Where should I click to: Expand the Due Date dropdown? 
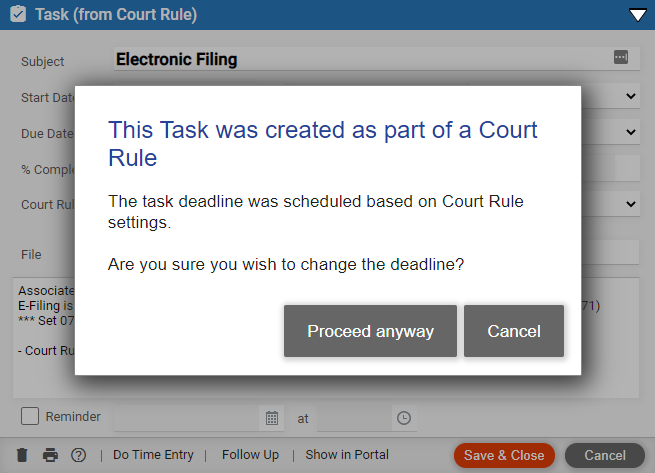tap(631, 132)
